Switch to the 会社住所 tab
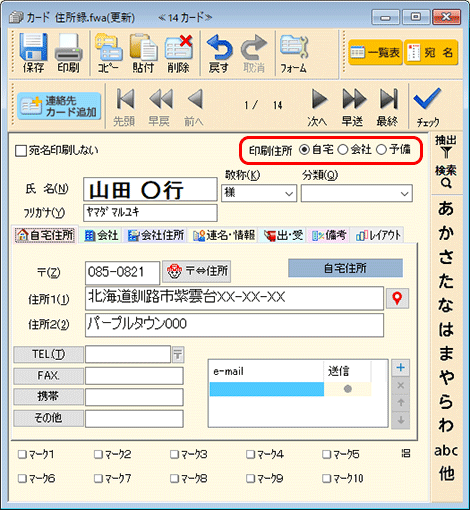This screenshot has width=470, height=510. (156, 235)
